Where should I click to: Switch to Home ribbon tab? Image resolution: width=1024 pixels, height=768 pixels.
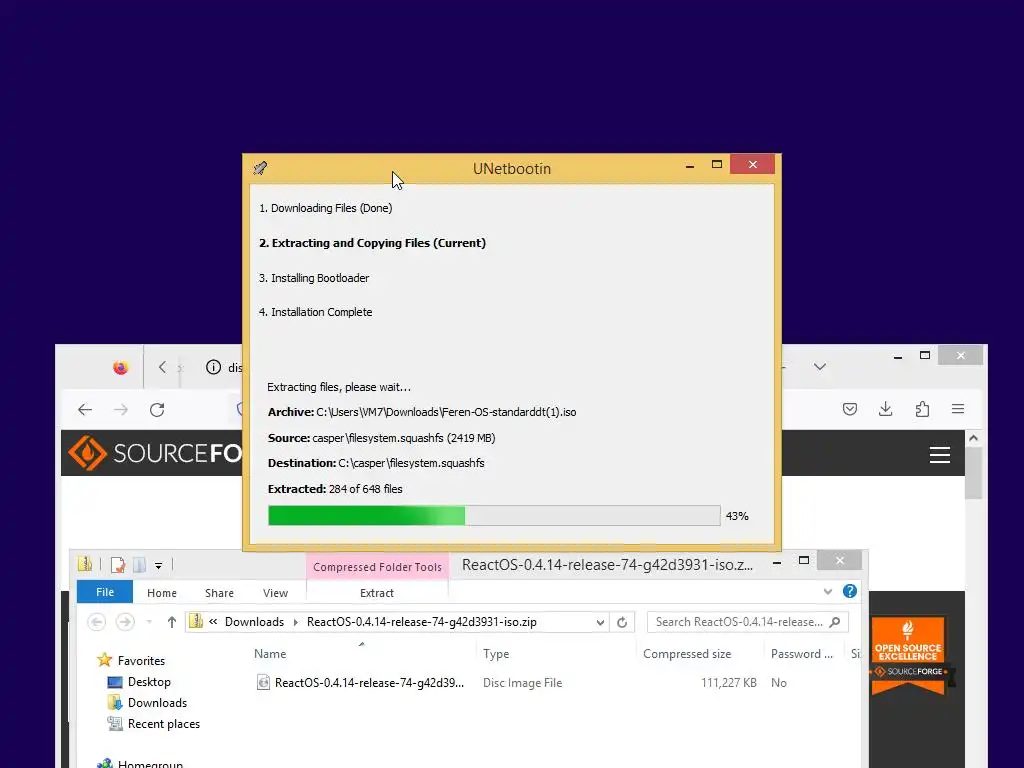162,593
